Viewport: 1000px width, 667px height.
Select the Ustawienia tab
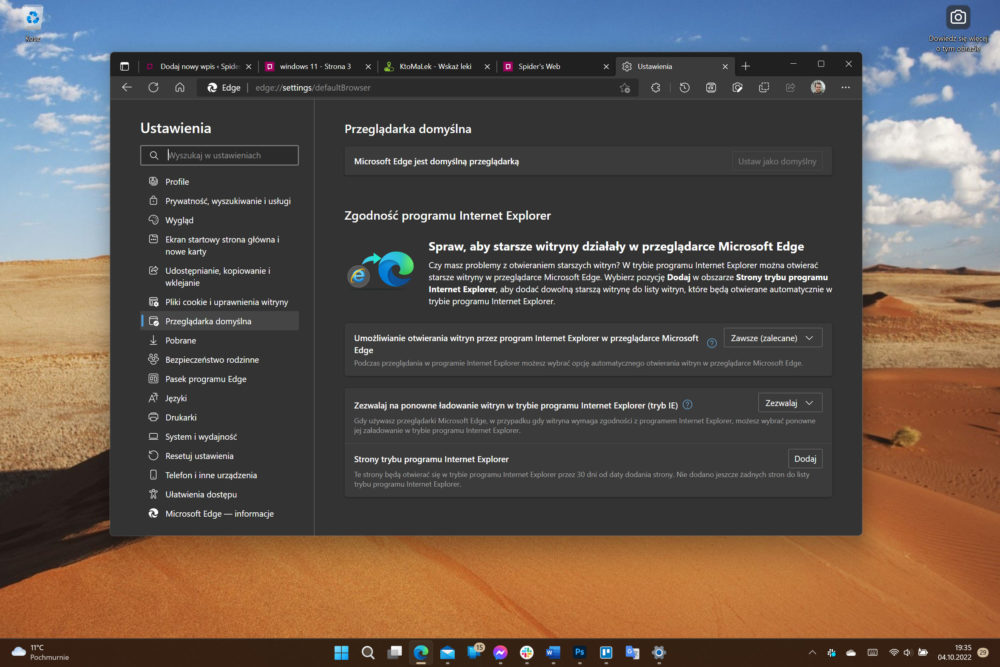click(673, 66)
